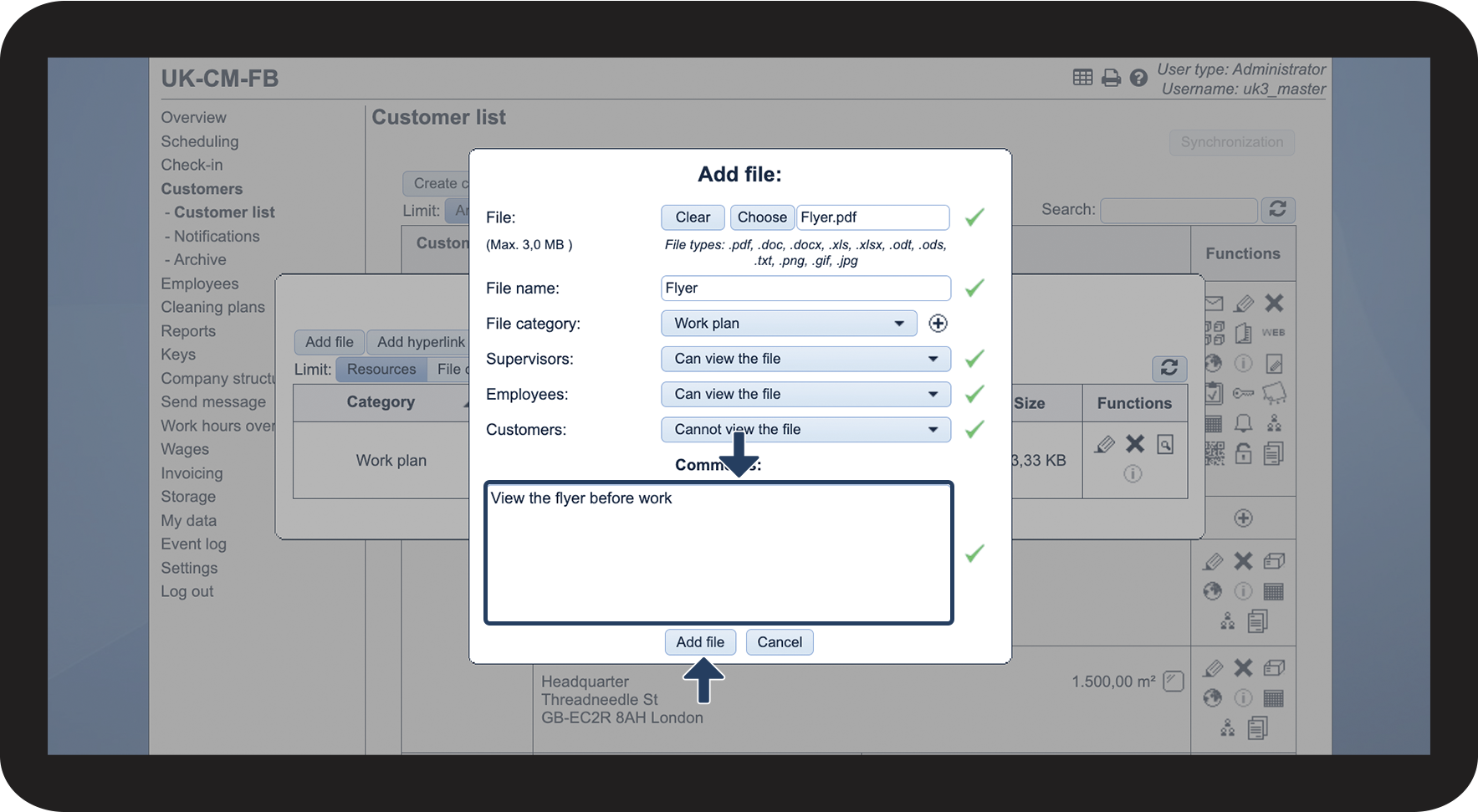This screenshot has width=1478, height=812.
Task: Open help via question mark icon
Action: tap(1138, 78)
